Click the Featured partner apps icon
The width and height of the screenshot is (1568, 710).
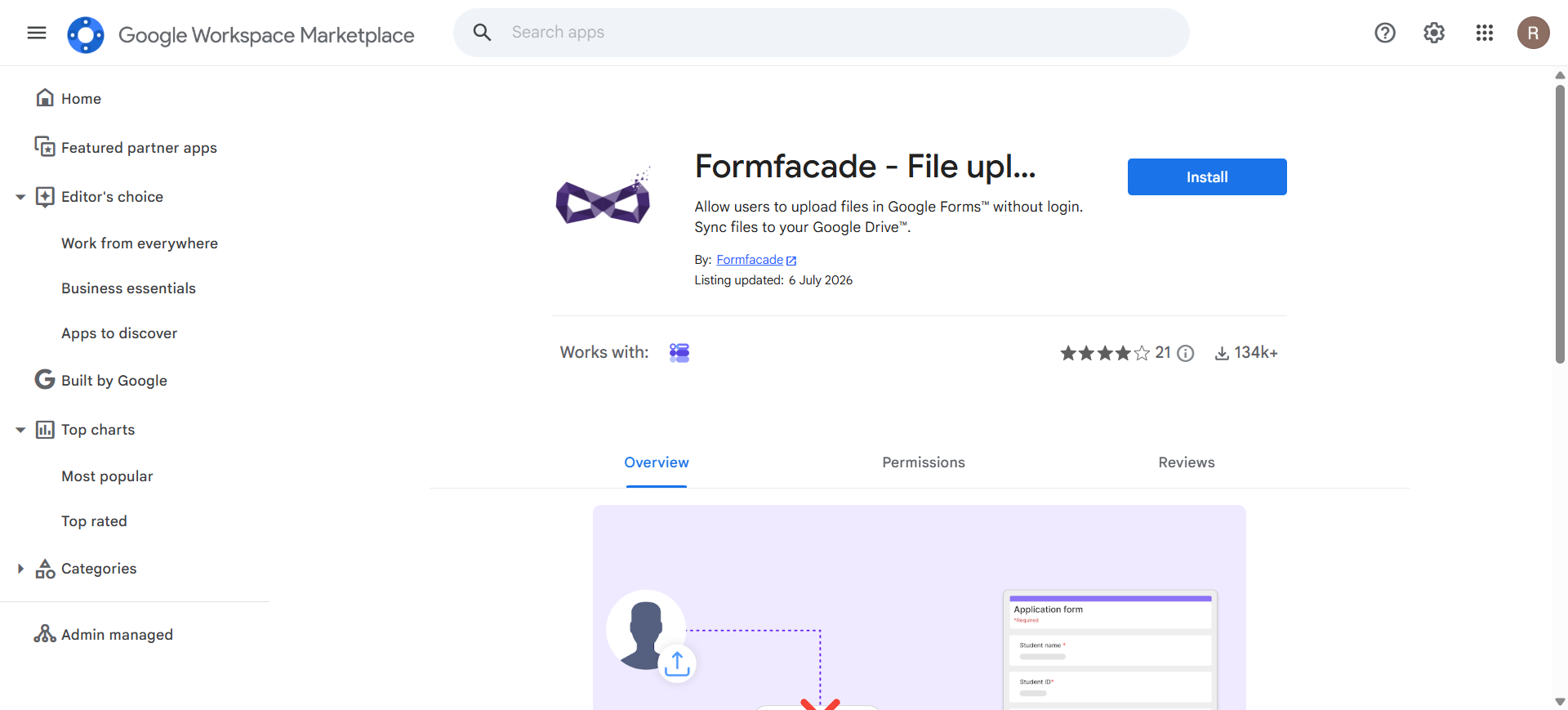(45, 147)
